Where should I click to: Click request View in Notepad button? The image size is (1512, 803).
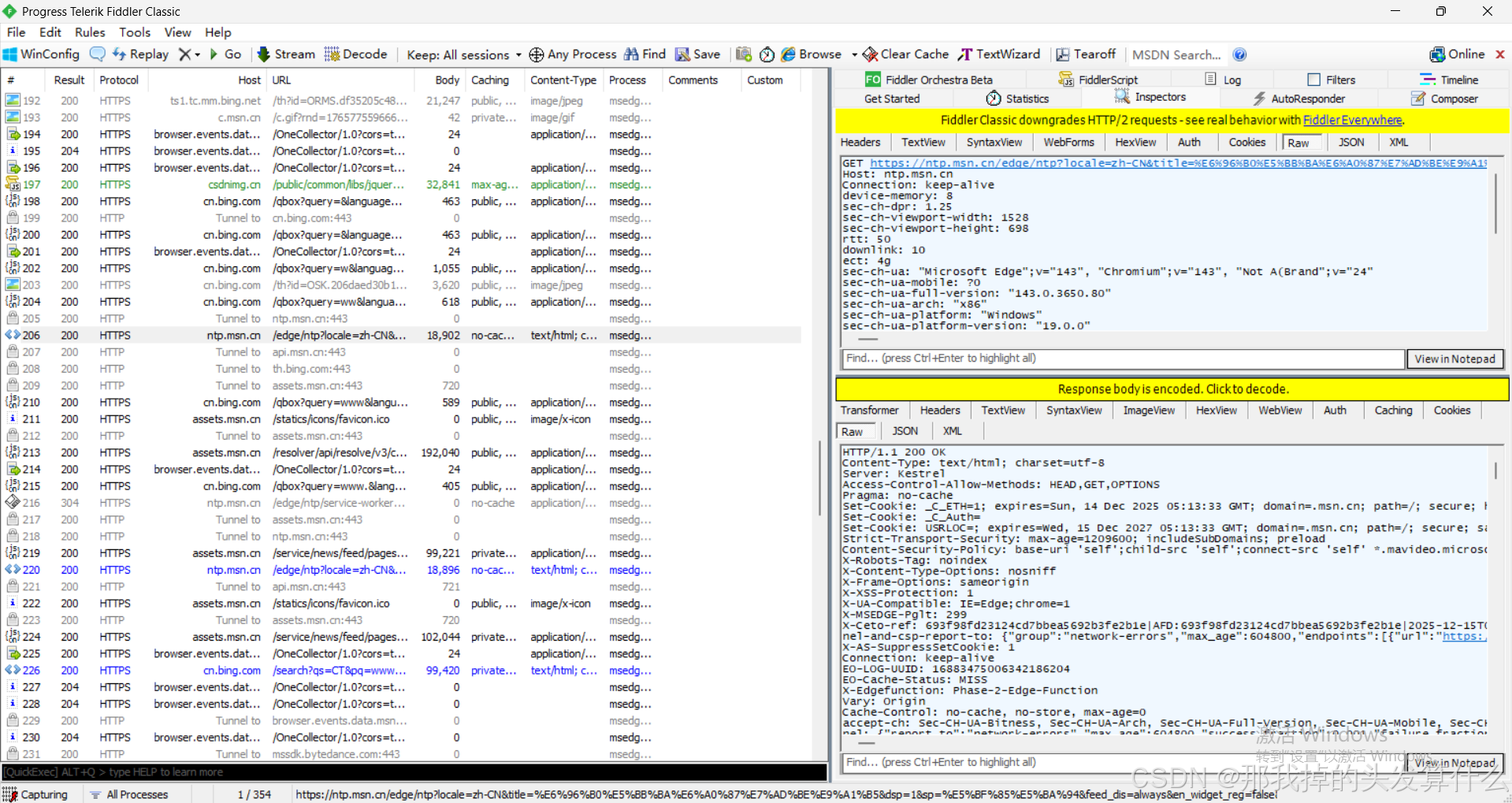tap(1454, 359)
